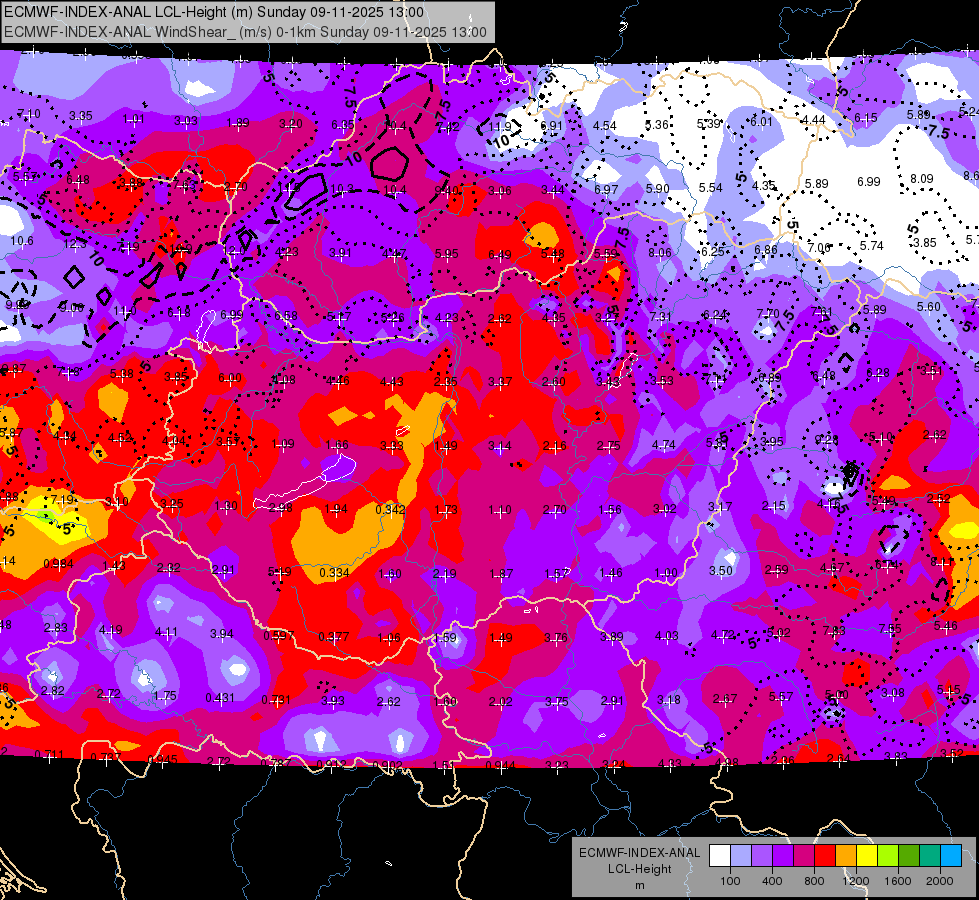The width and height of the screenshot is (979, 900).
Task: Click the 0.431 wind shear grid value
Action: (x=220, y=698)
